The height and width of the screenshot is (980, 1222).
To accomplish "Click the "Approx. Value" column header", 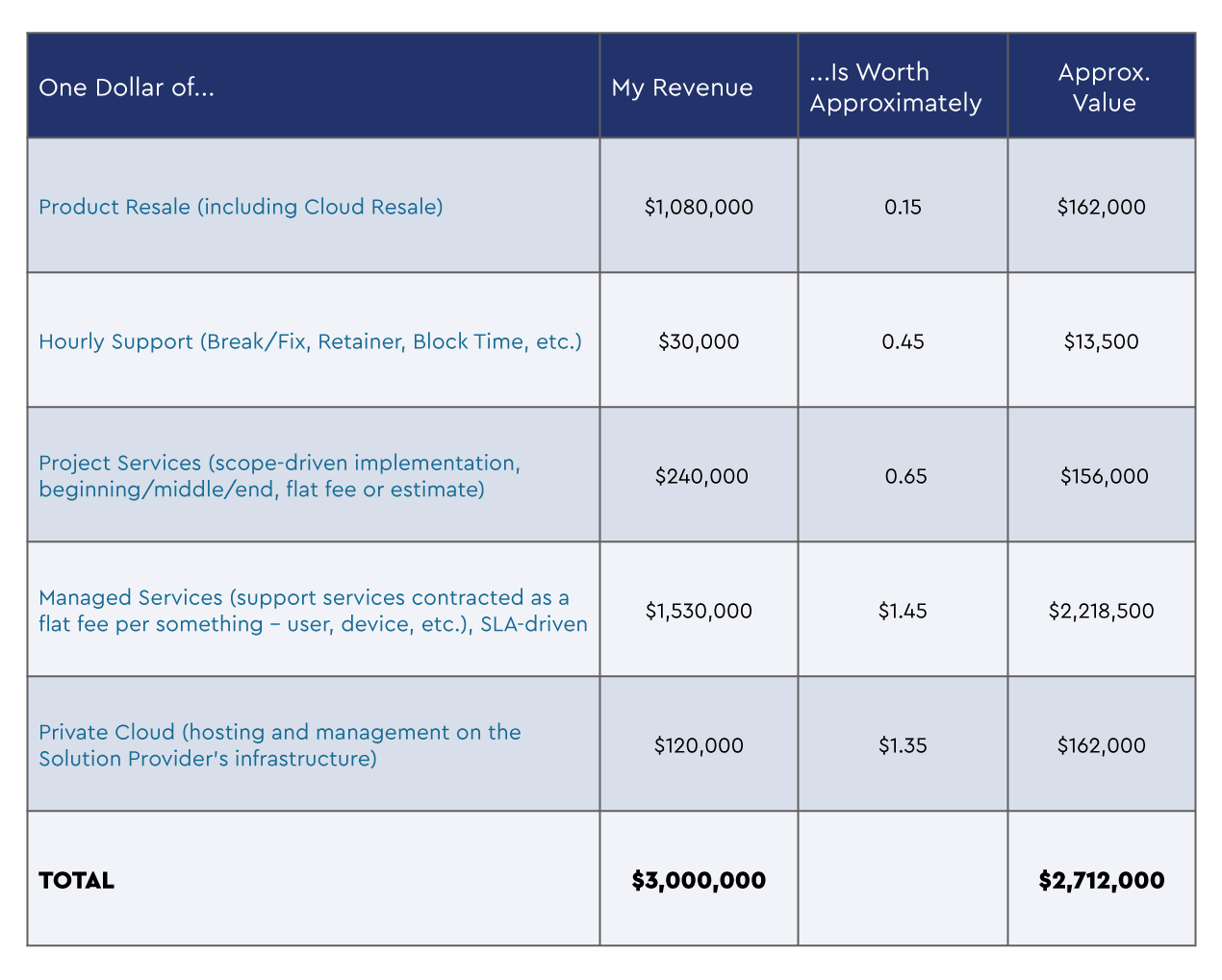I will point(1103,88).
